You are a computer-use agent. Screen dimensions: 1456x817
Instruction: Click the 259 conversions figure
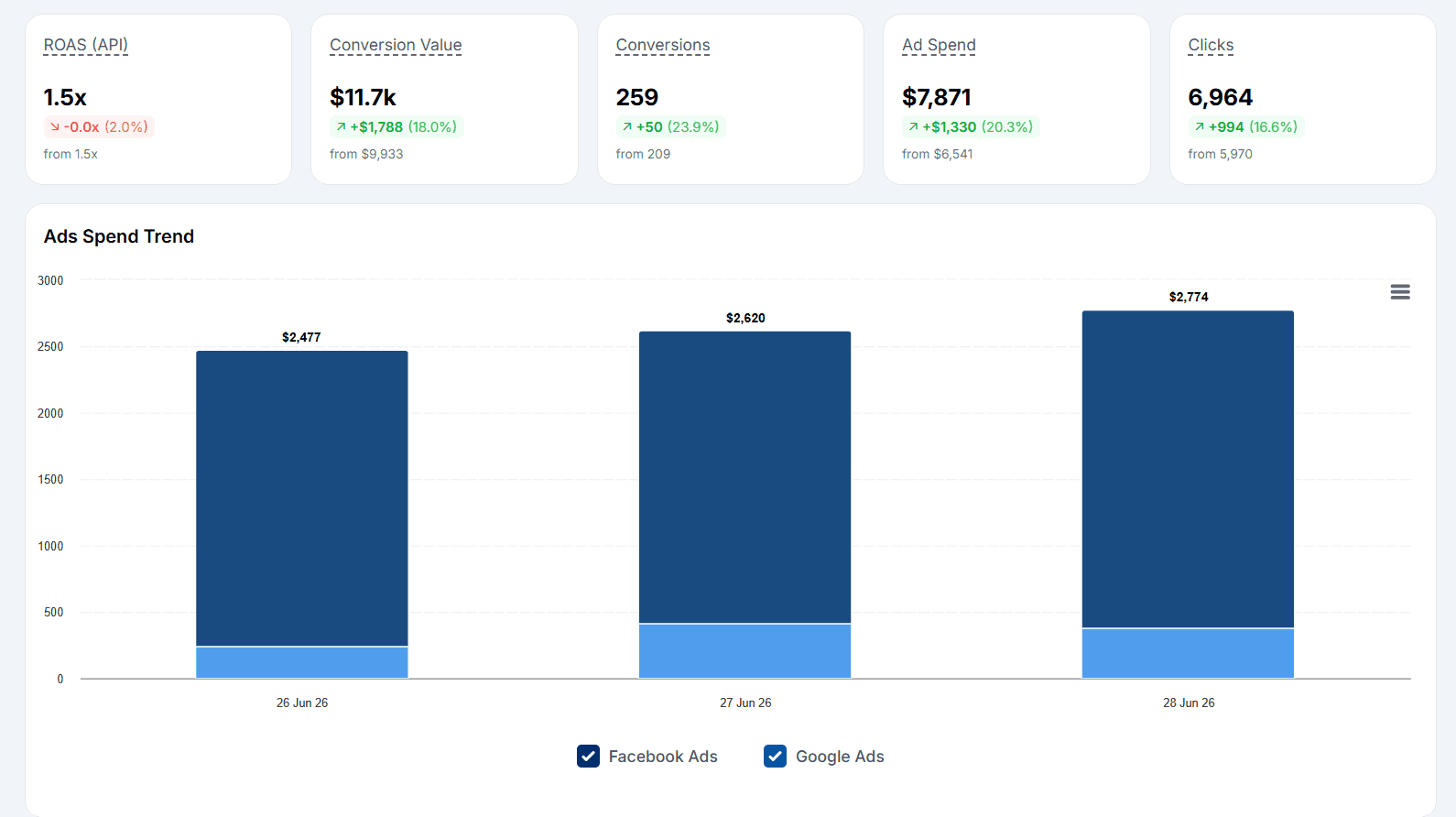(x=637, y=97)
